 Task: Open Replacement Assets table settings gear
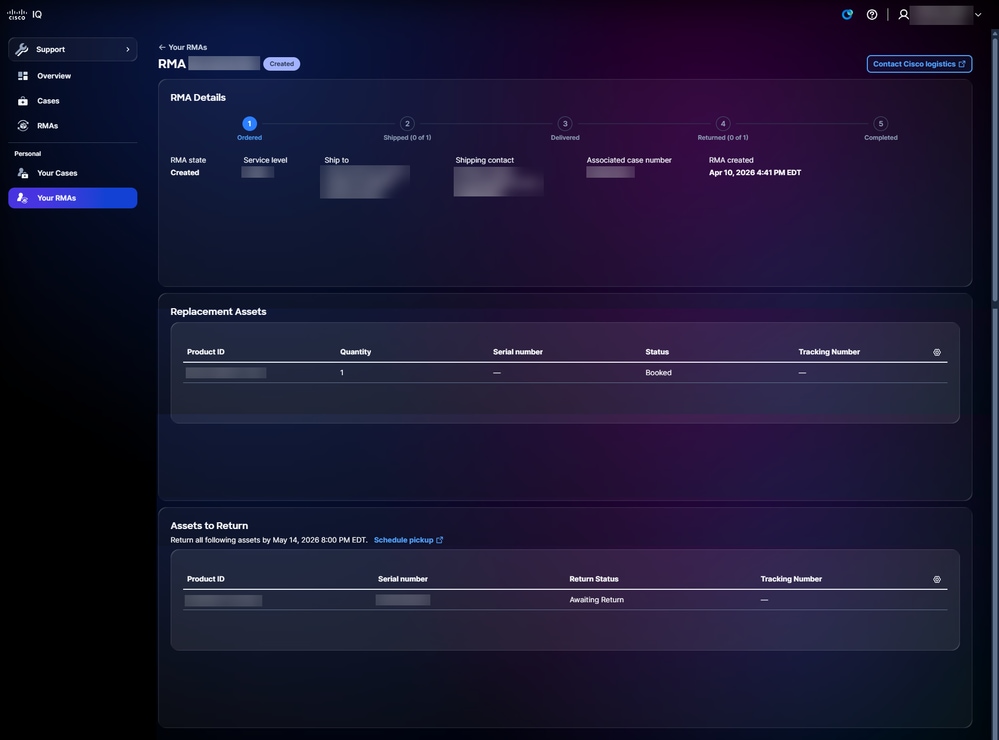point(937,352)
